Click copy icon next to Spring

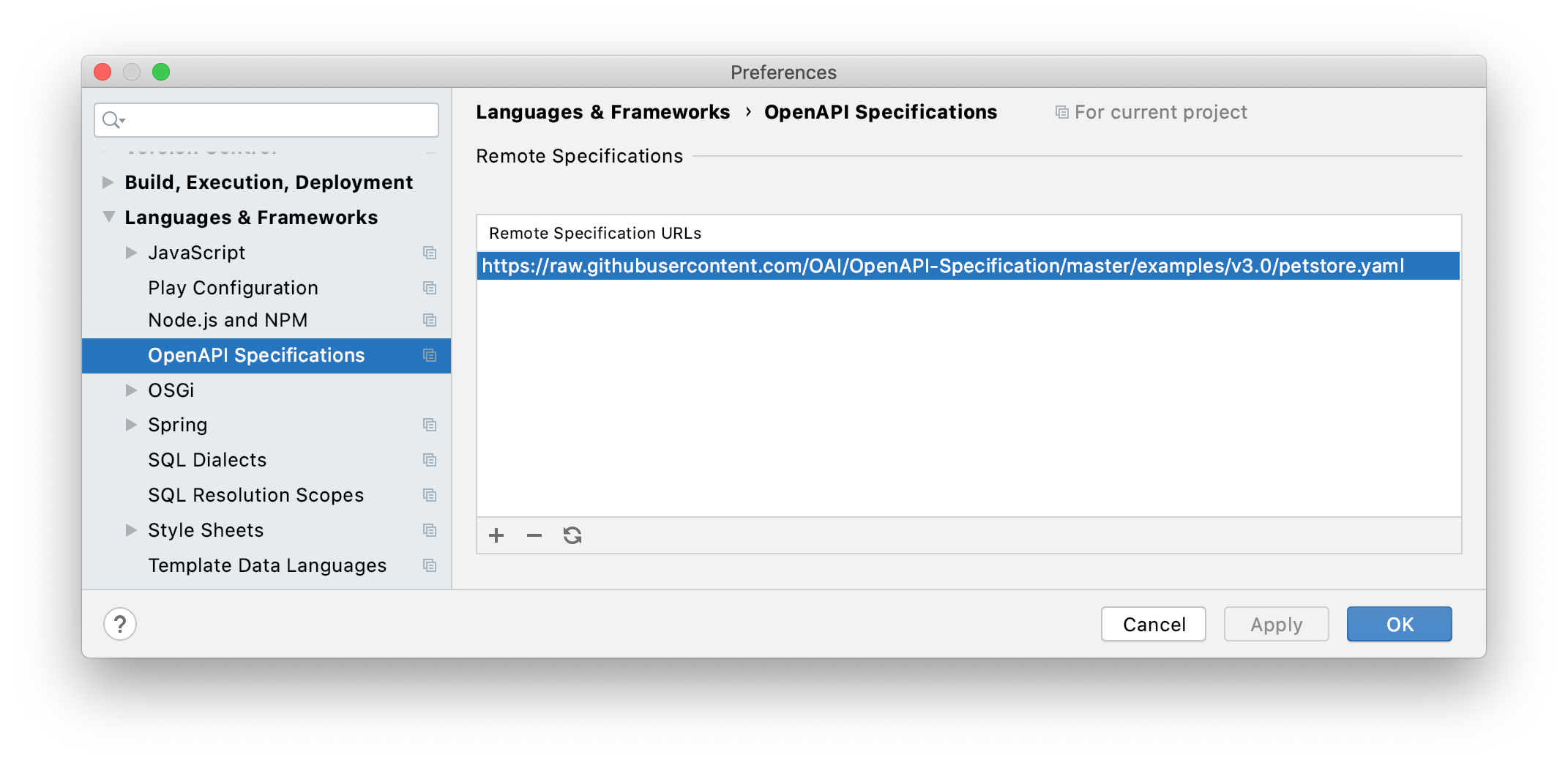click(x=429, y=425)
